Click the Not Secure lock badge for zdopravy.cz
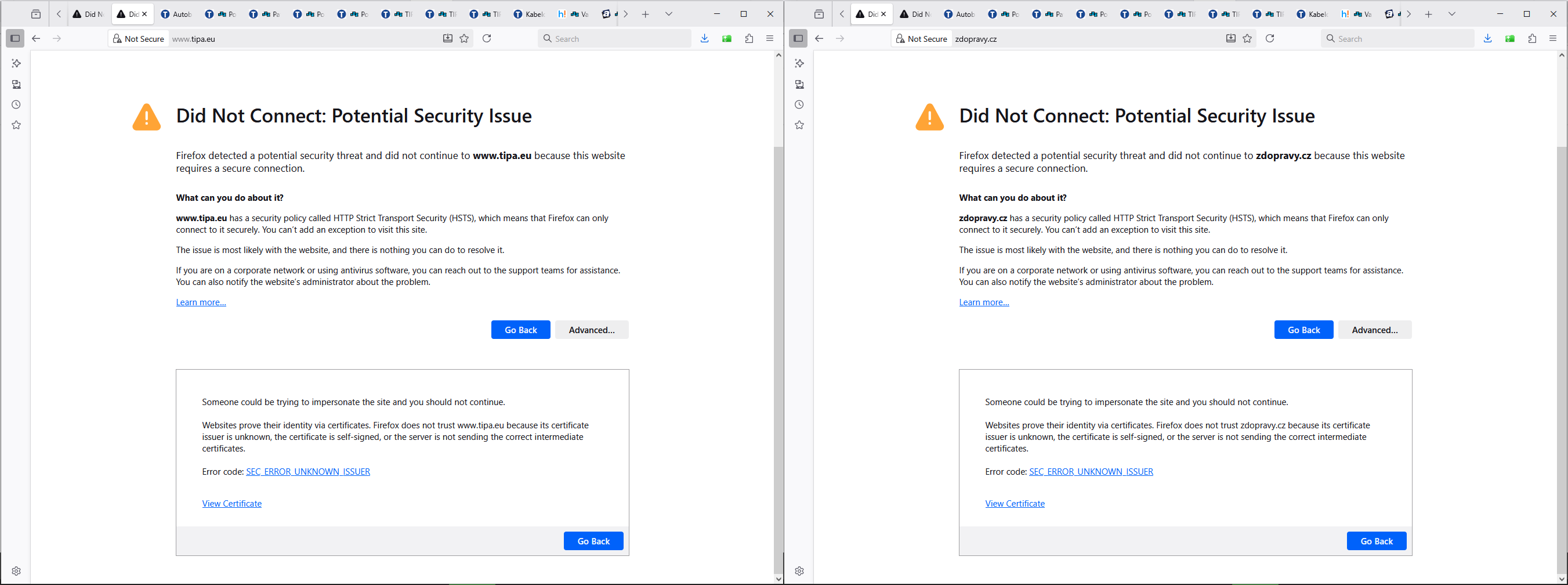This screenshot has height=585, width=1568. tap(922, 38)
